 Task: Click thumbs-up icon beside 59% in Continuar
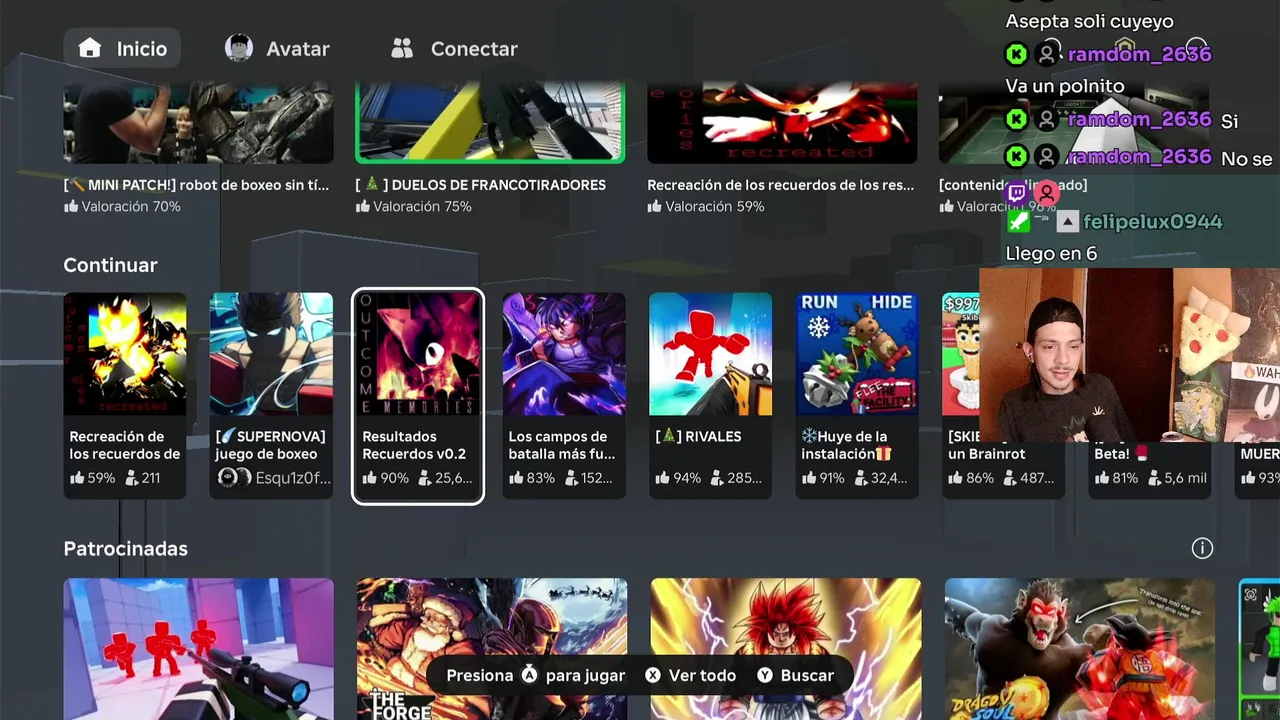(76, 478)
